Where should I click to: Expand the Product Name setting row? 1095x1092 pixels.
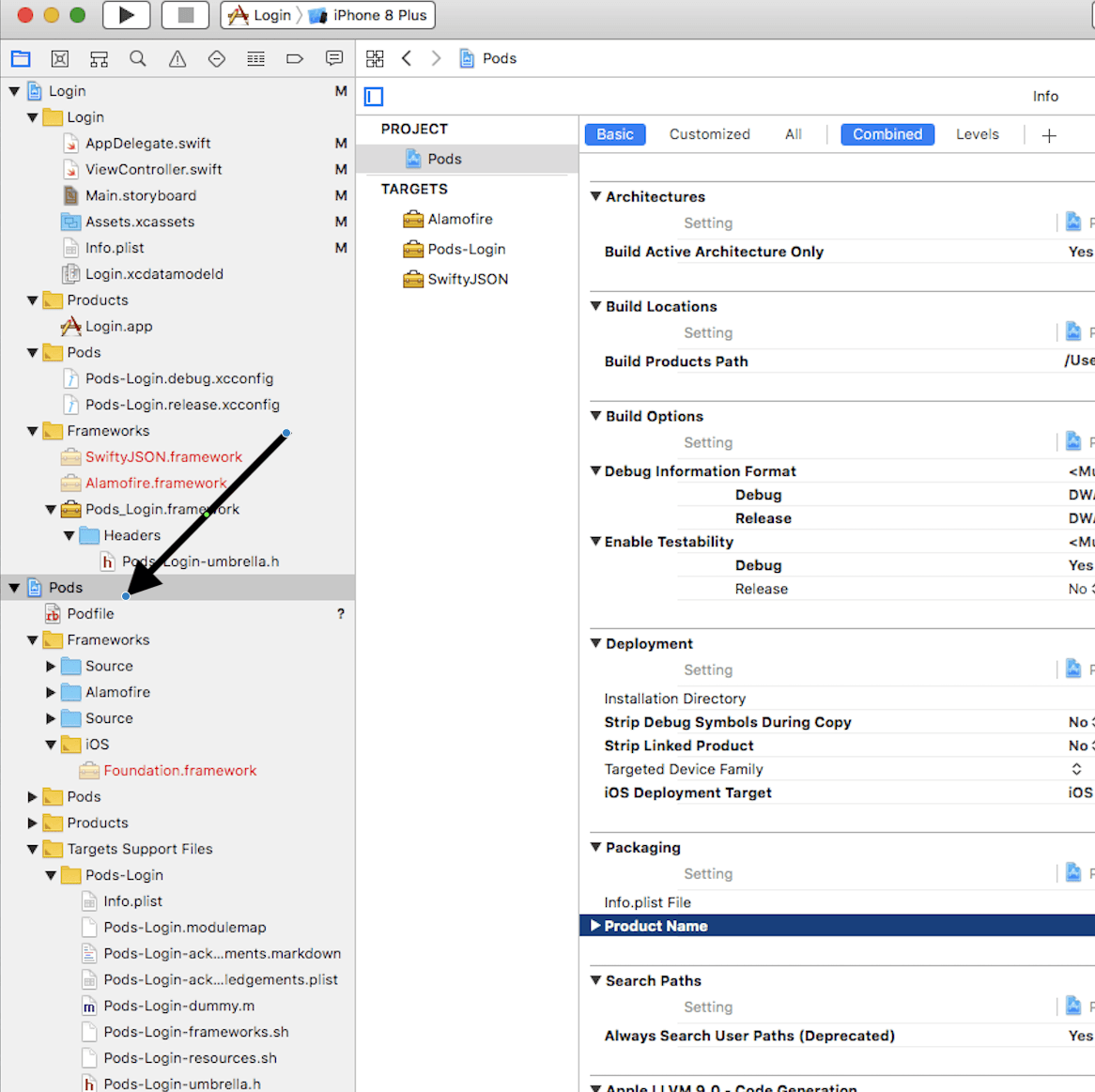coord(595,926)
